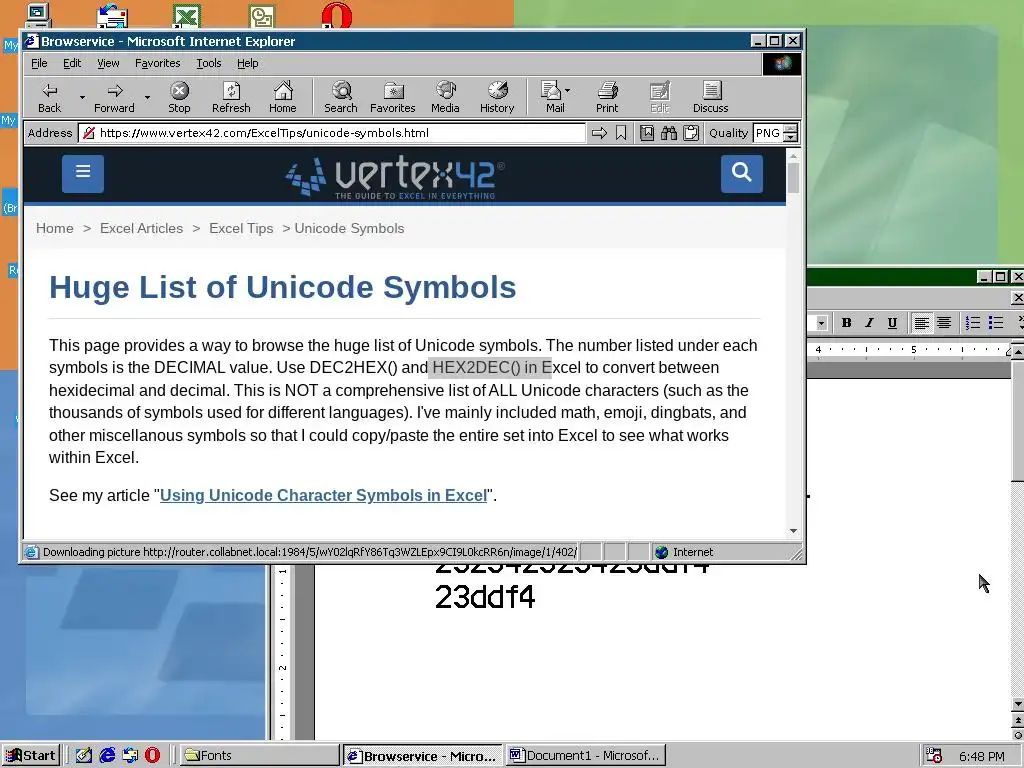Open the Help menu

[x=248, y=63]
